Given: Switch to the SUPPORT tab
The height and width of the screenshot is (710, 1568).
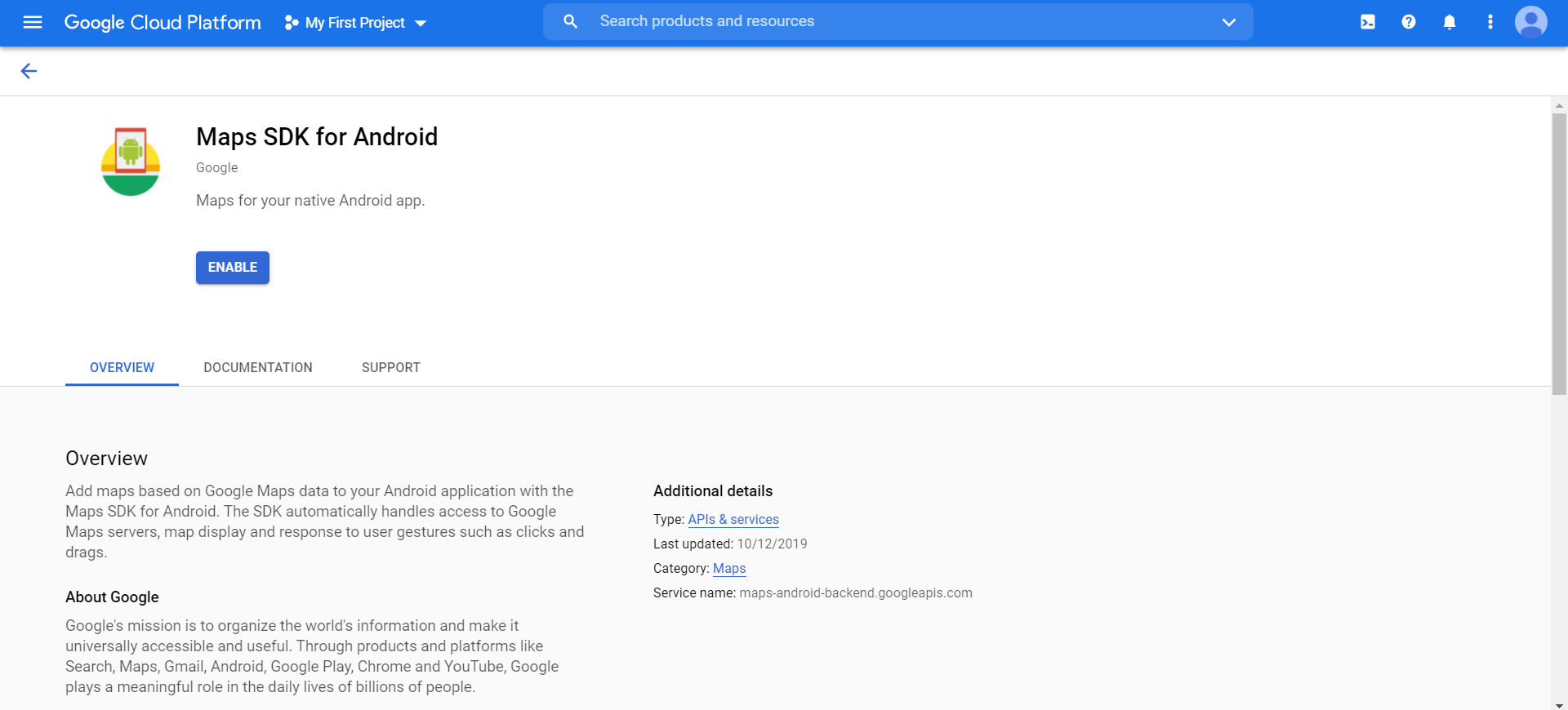Looking at the screenshot, I should click(391, 367).
